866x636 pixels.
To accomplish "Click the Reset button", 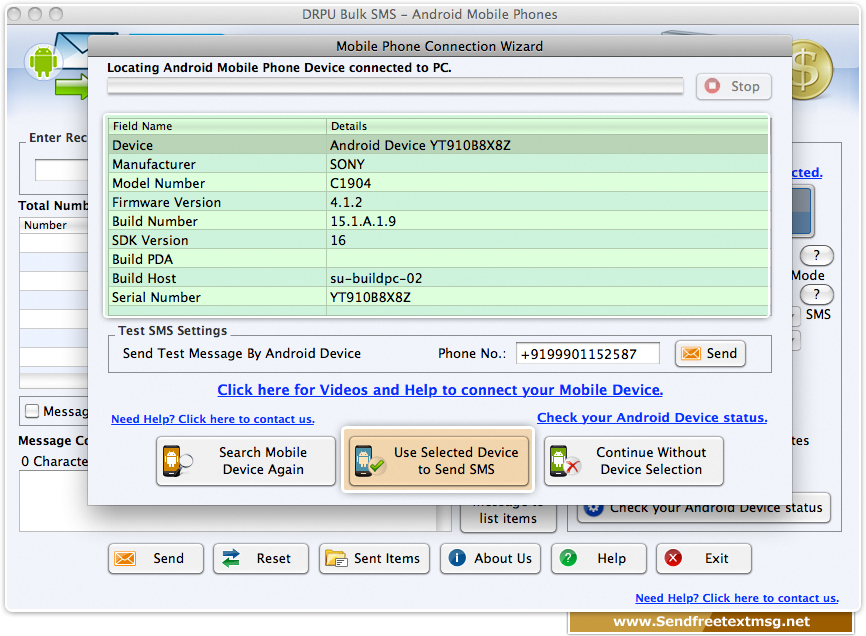I will [x=261, y=559].
